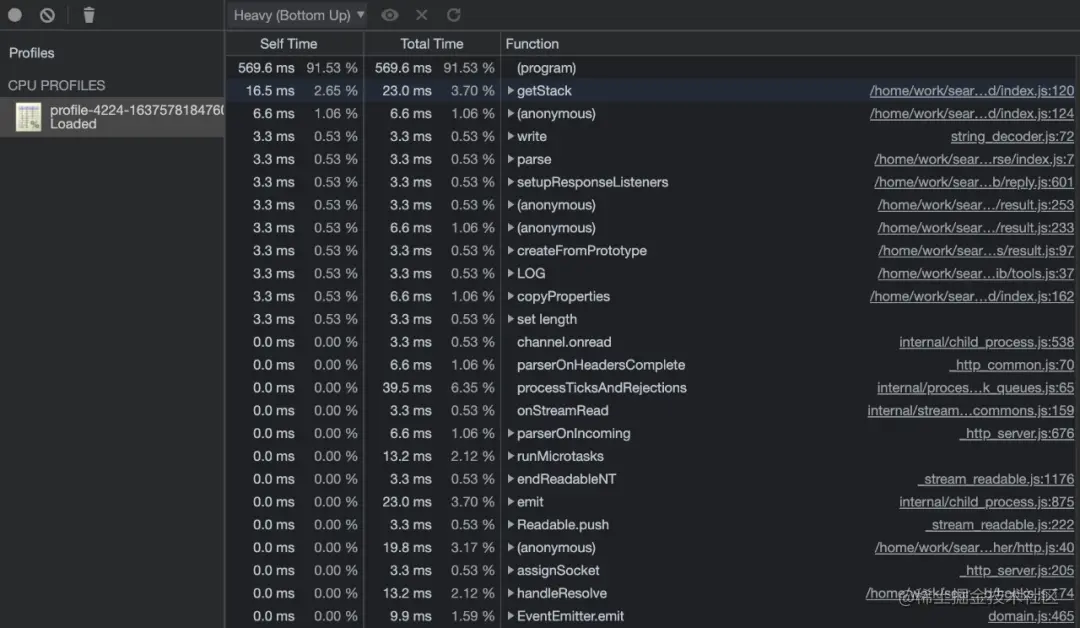
Task: Sort by the Self Time column header
Action: [289, 43]
